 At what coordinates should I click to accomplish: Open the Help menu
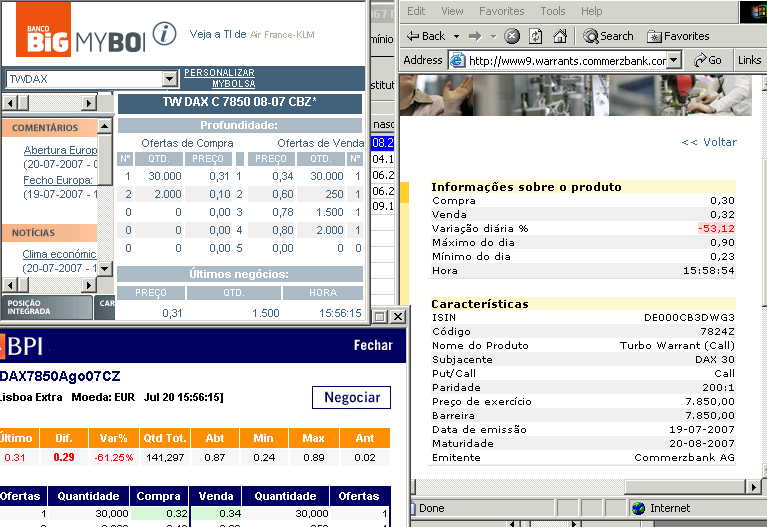(x=591, y=11)
